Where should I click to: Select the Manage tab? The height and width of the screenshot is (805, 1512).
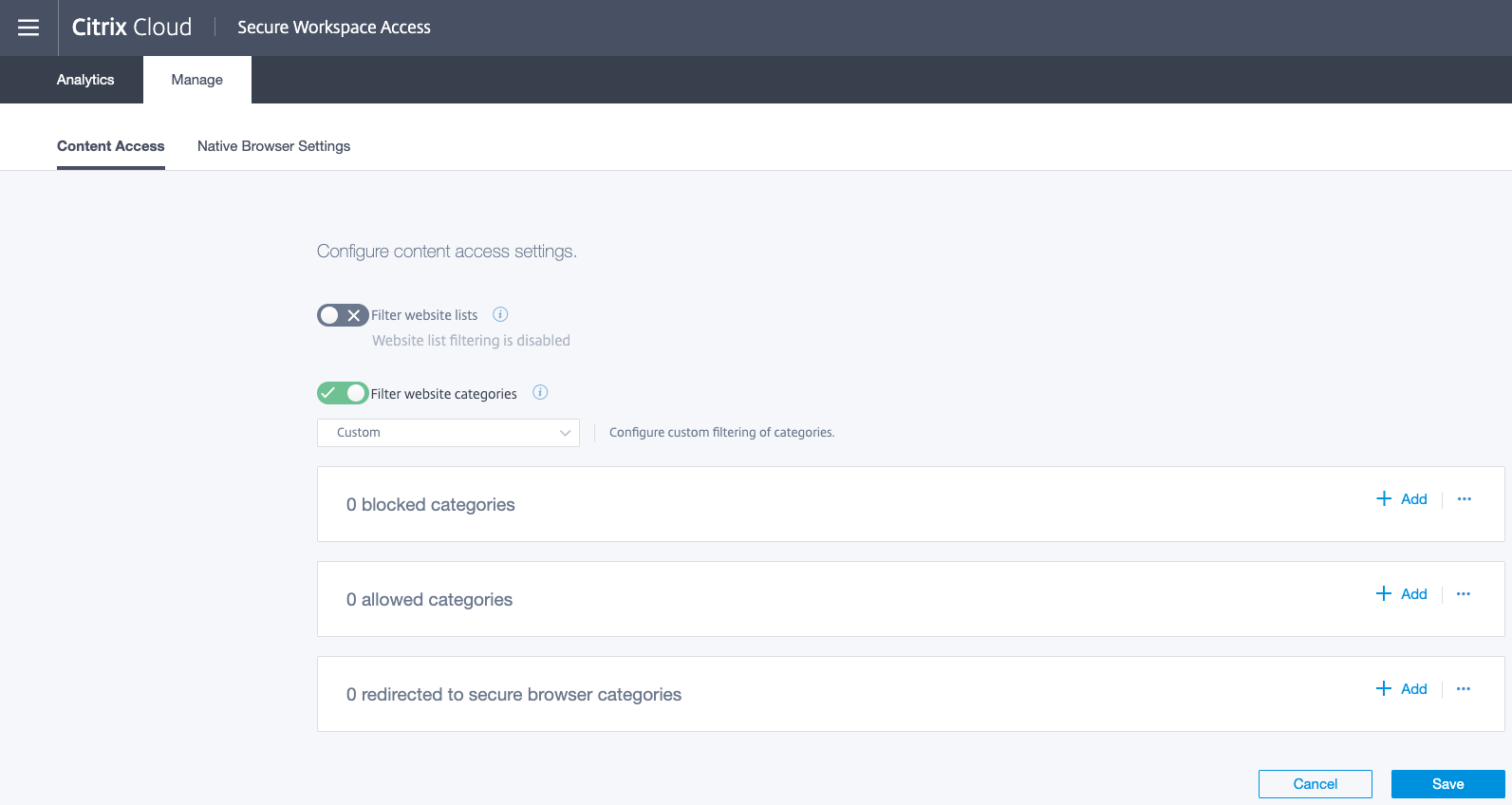coord(197,80)
